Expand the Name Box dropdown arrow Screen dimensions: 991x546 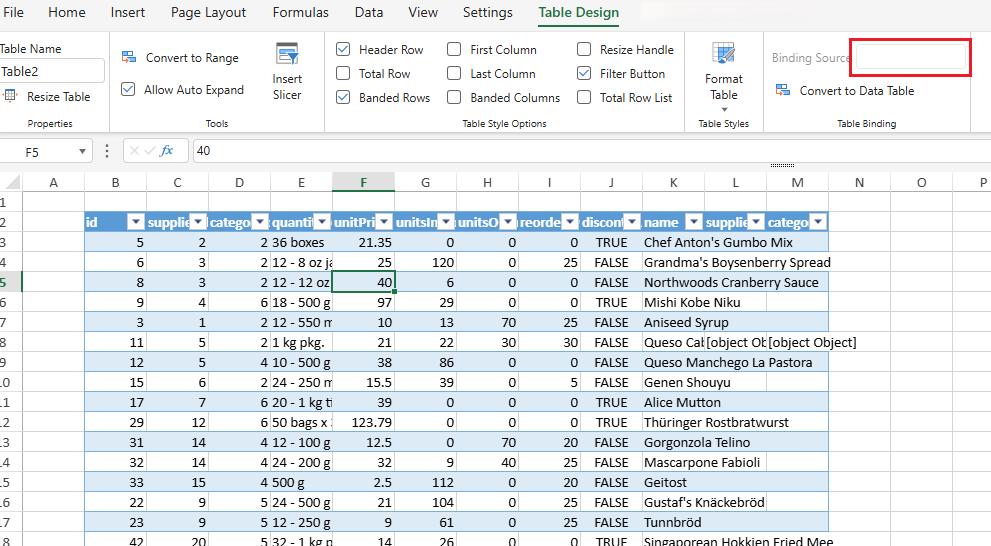[82, 152]
